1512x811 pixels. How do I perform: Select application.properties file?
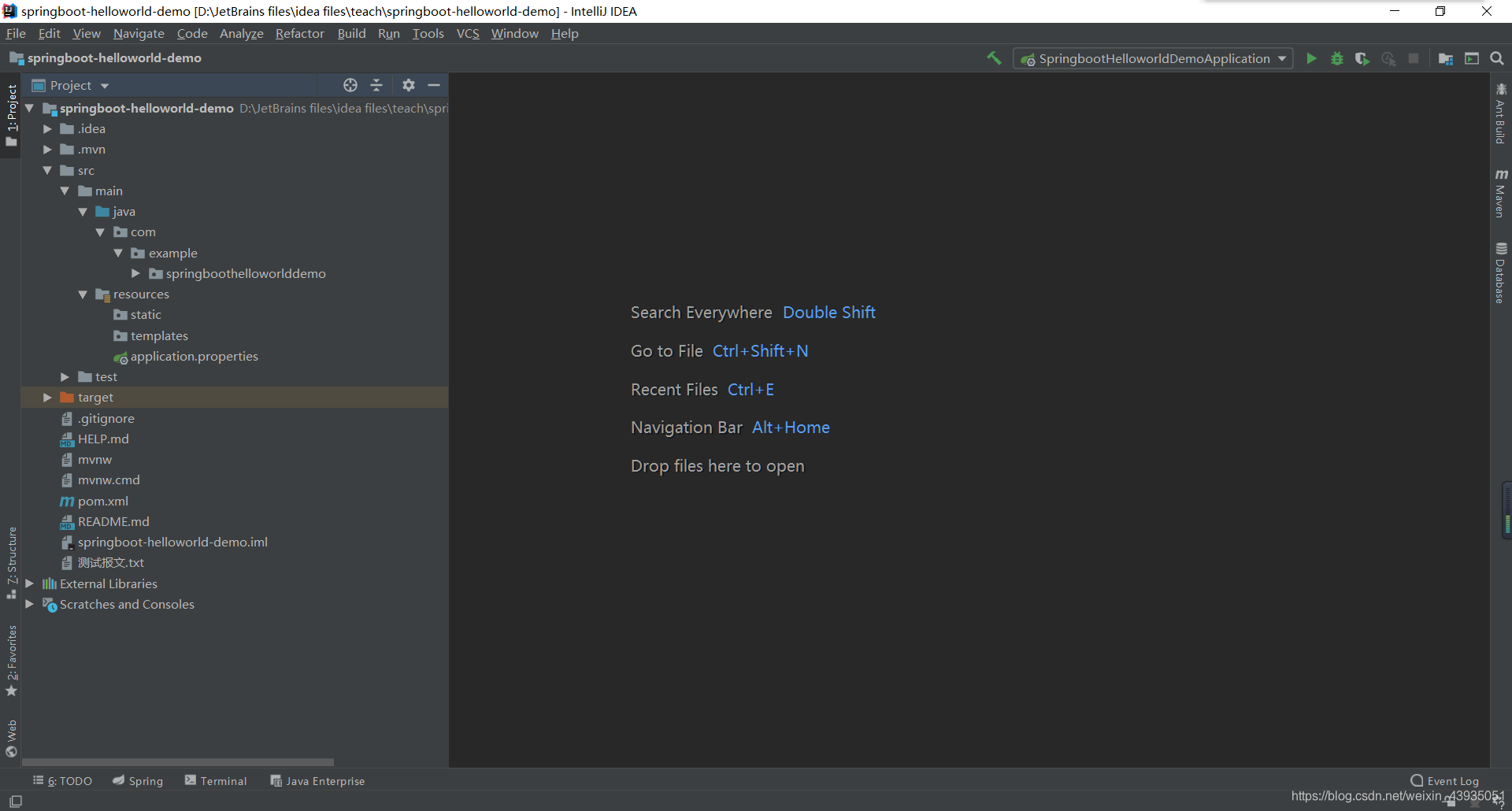[186, 356]
